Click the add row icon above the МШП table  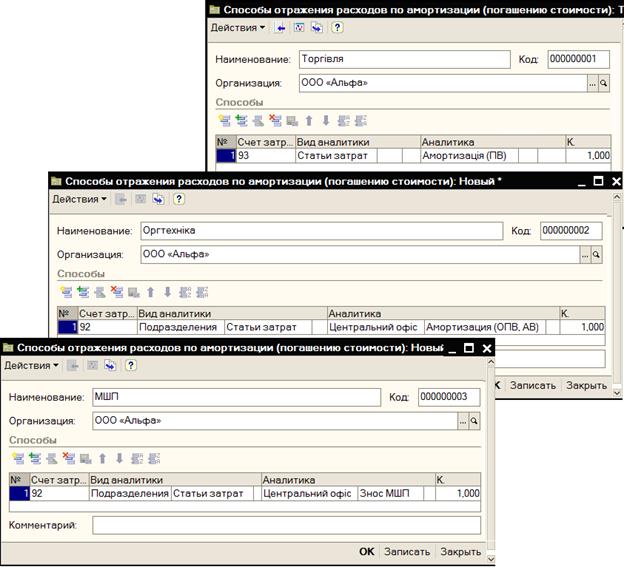click(18, 458)
